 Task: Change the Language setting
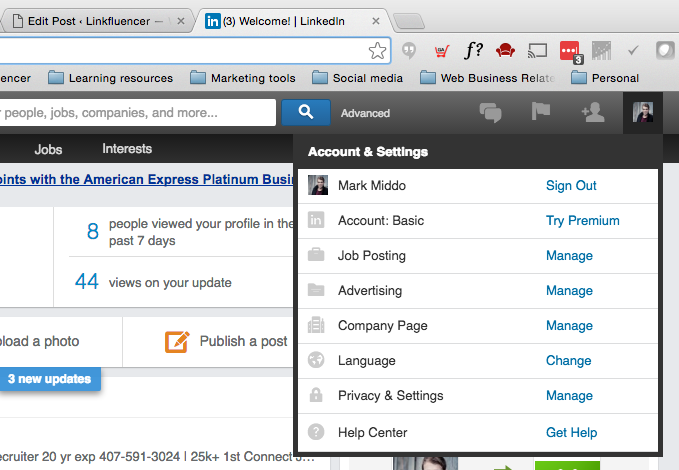tap(568, 360)
